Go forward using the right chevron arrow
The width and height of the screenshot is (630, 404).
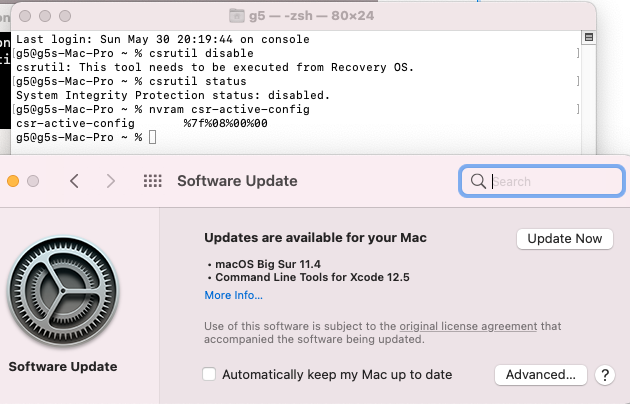[x=110, y=181]
